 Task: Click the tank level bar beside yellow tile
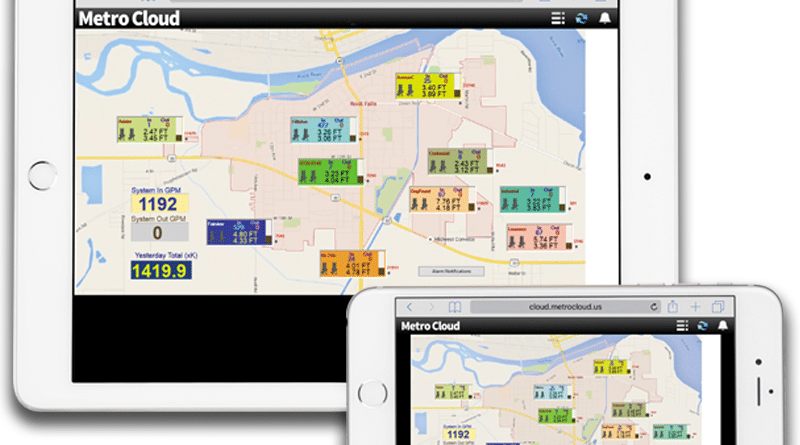(x=457, y=86)
